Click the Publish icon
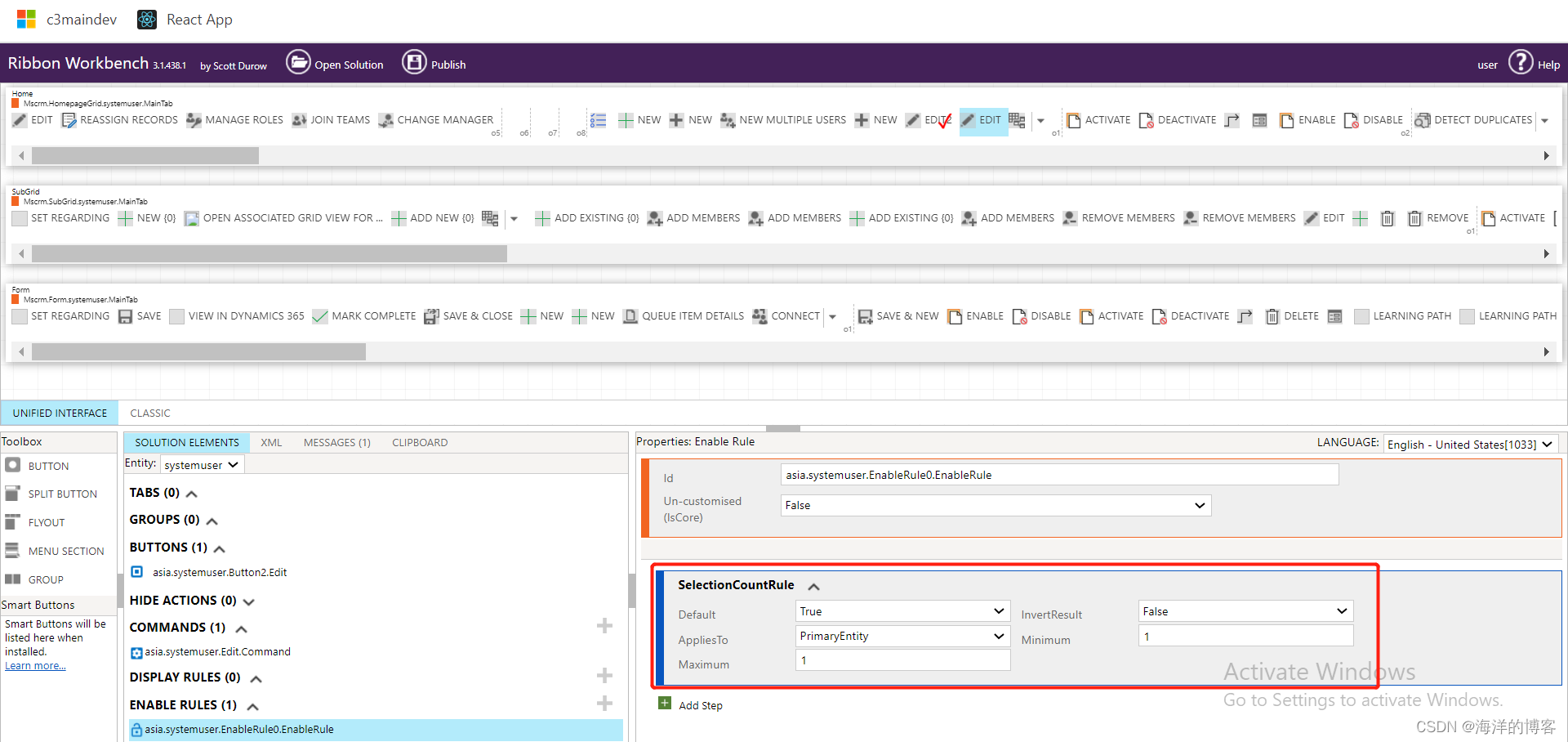Image resolution: width=1568 pixels, height=742 pixels. tap(414, 62)
